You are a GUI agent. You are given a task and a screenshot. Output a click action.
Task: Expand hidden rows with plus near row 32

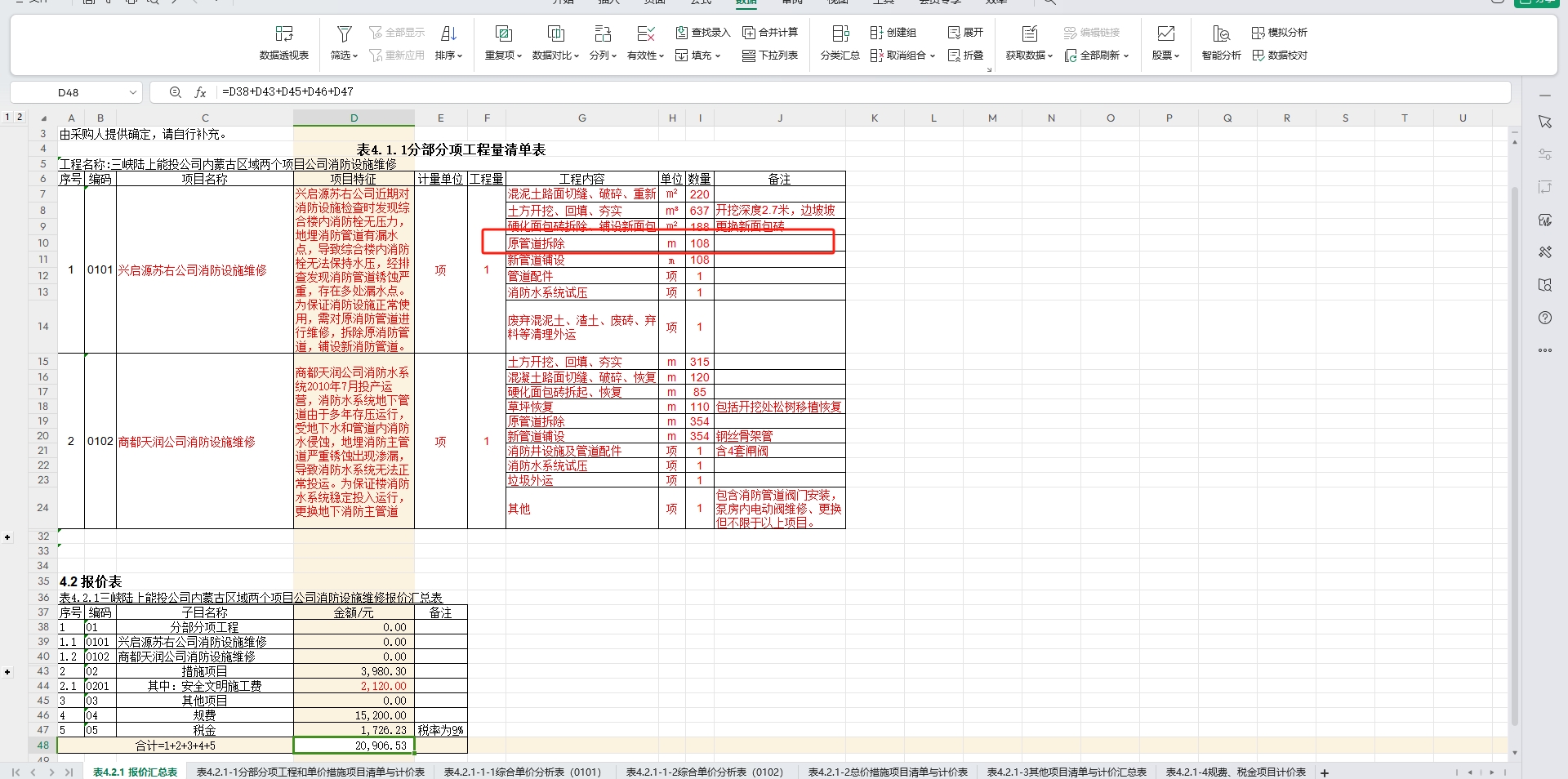[x=7, y=536]
